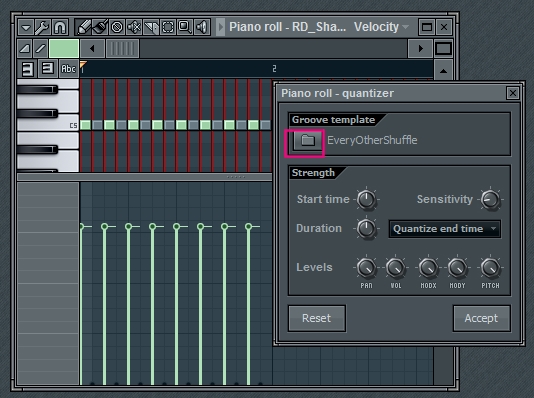Click the Strength section header
This screenshot has width=534, height=398.
[x=313, y=173]
